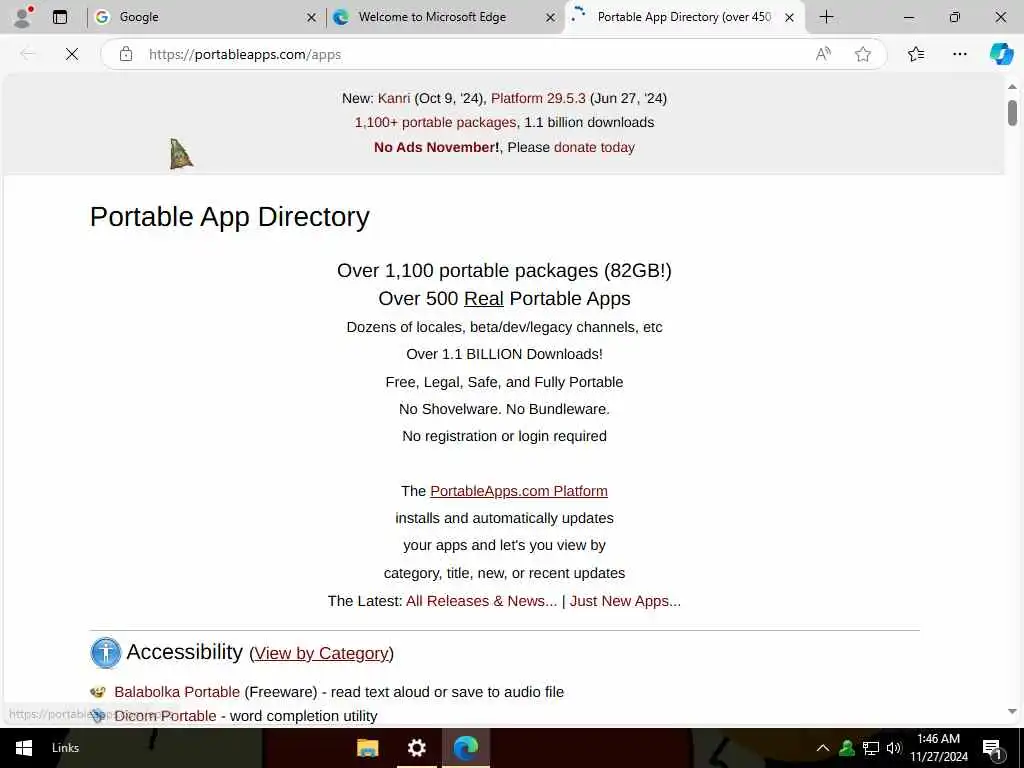
Task: Click the scrollbar down arrow
Action: [1012, 712]
